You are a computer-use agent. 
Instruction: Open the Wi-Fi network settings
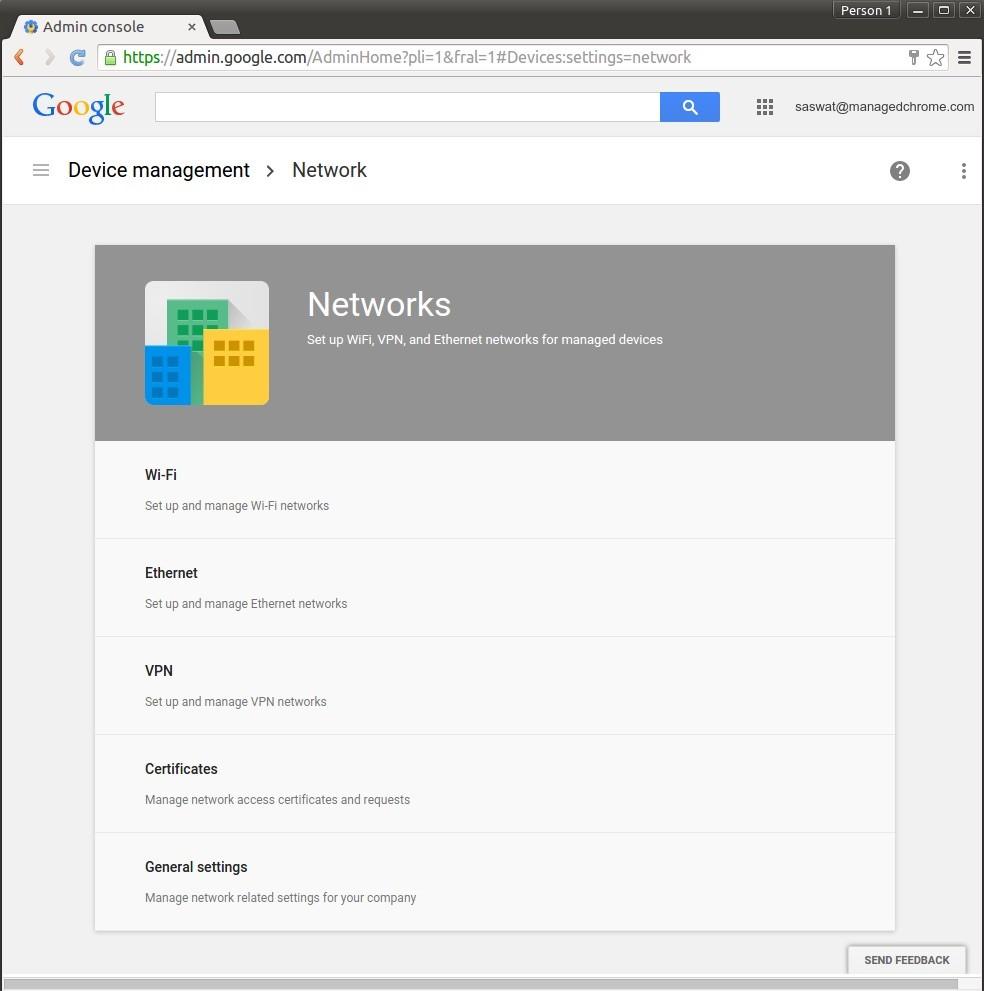point(161,475)
